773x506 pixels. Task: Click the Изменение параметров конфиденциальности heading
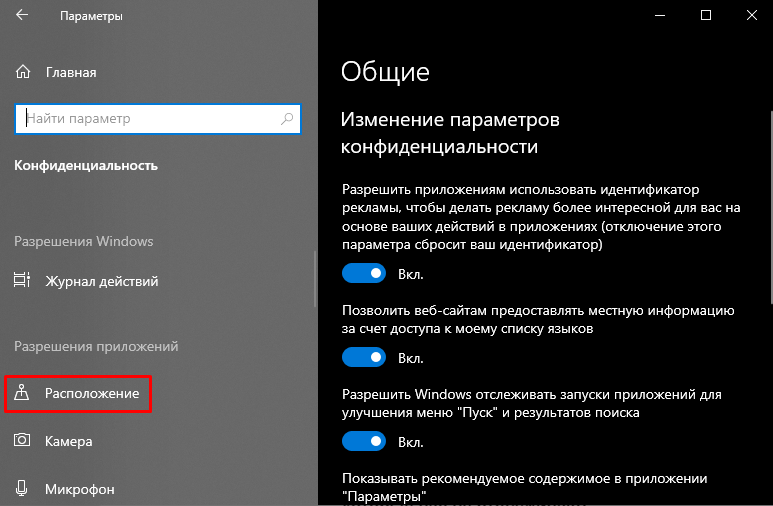pos(450,133)
